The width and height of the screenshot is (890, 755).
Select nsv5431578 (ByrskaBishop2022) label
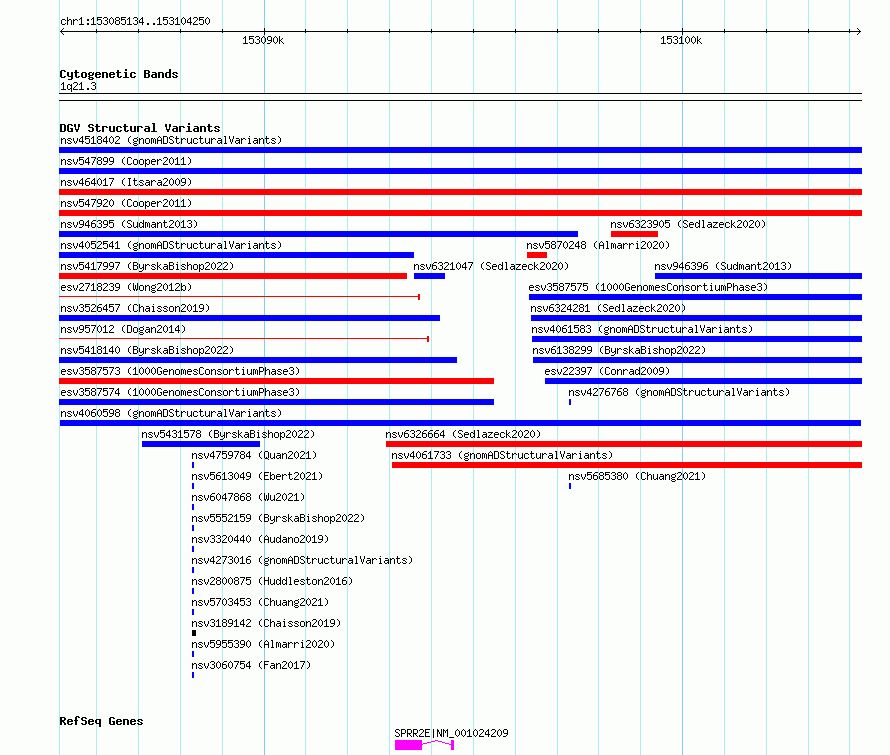click(228, 434)
